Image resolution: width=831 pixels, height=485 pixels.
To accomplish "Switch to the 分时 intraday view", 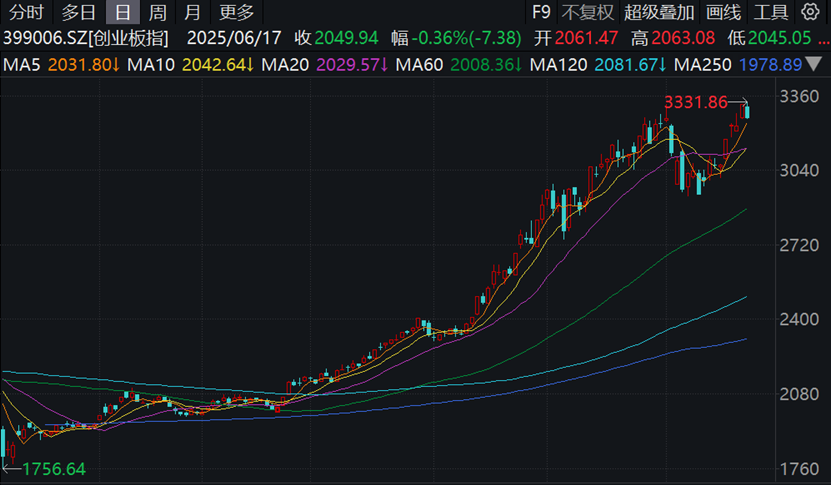I will point(27,13).
